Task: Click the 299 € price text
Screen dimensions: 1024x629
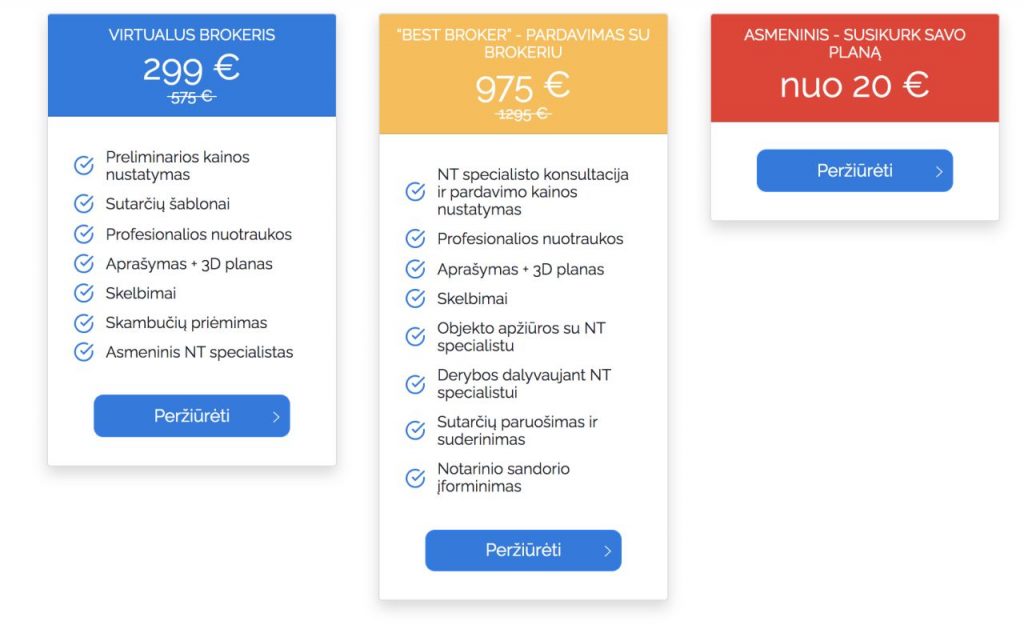Action: click(191, 68)
